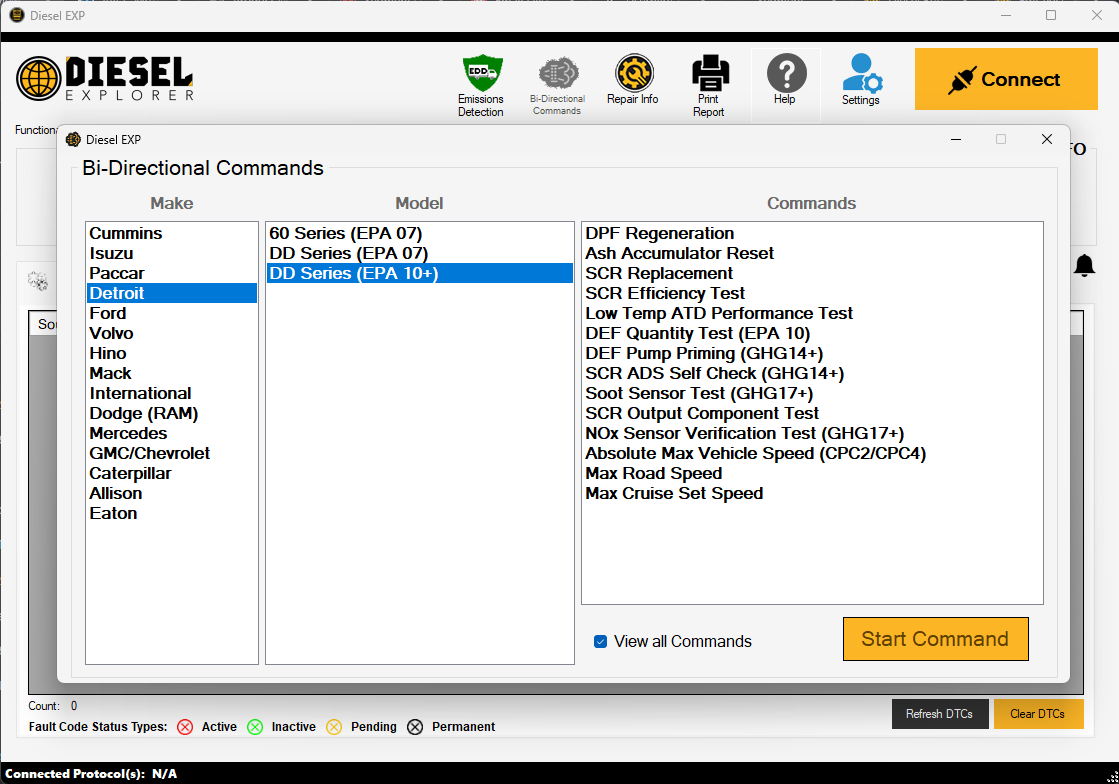Click the gears icon behind the dialog
This screenshot has height=784, width=1119.
[x=38, y=281]
